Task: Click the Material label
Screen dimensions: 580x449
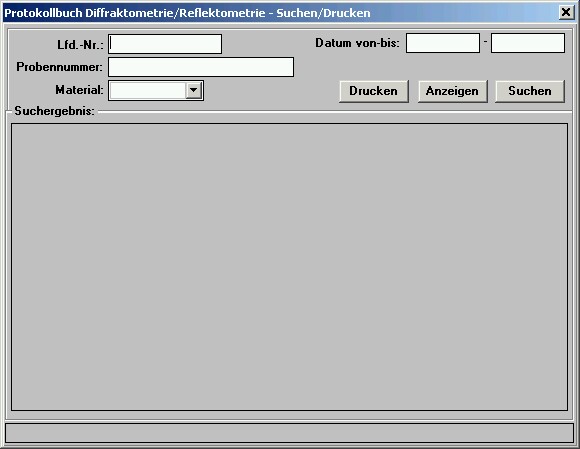Action: 79,90
